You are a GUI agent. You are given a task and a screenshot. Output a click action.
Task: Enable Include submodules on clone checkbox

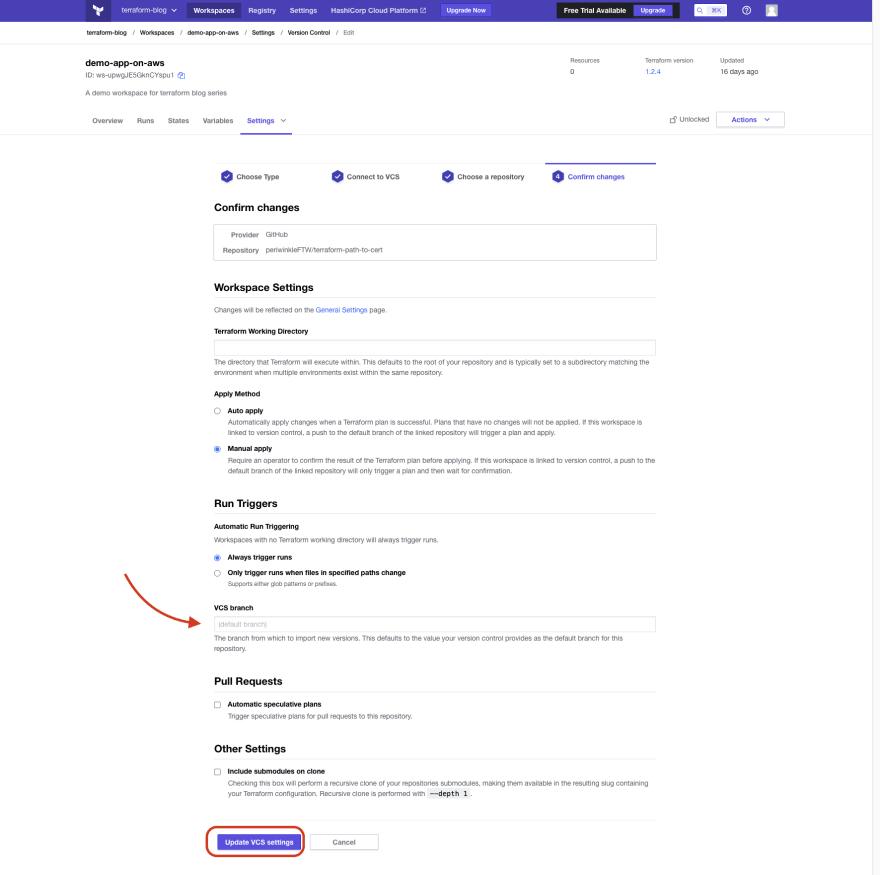click(x=217, y=772)
